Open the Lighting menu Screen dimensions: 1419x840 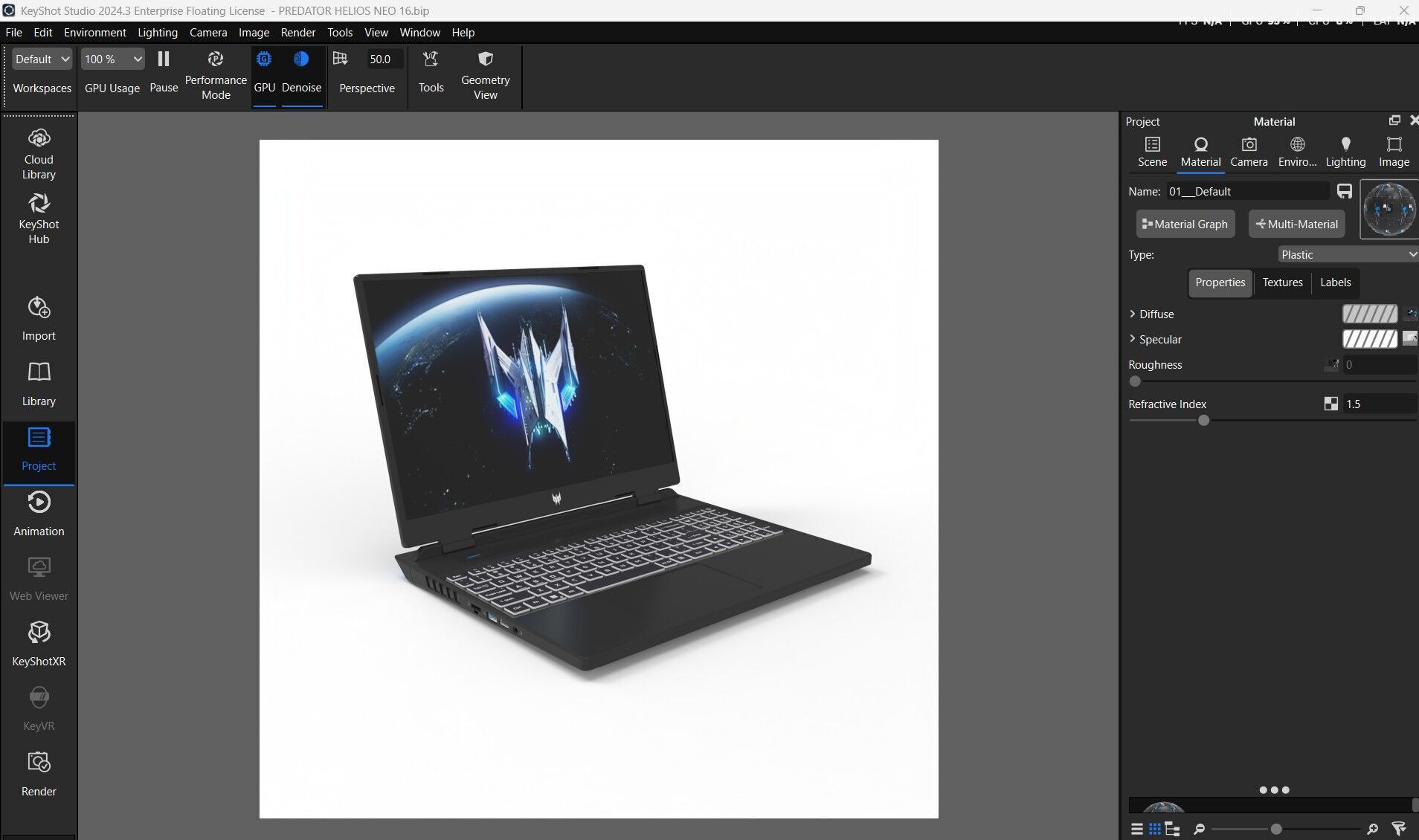coord(158,32)
